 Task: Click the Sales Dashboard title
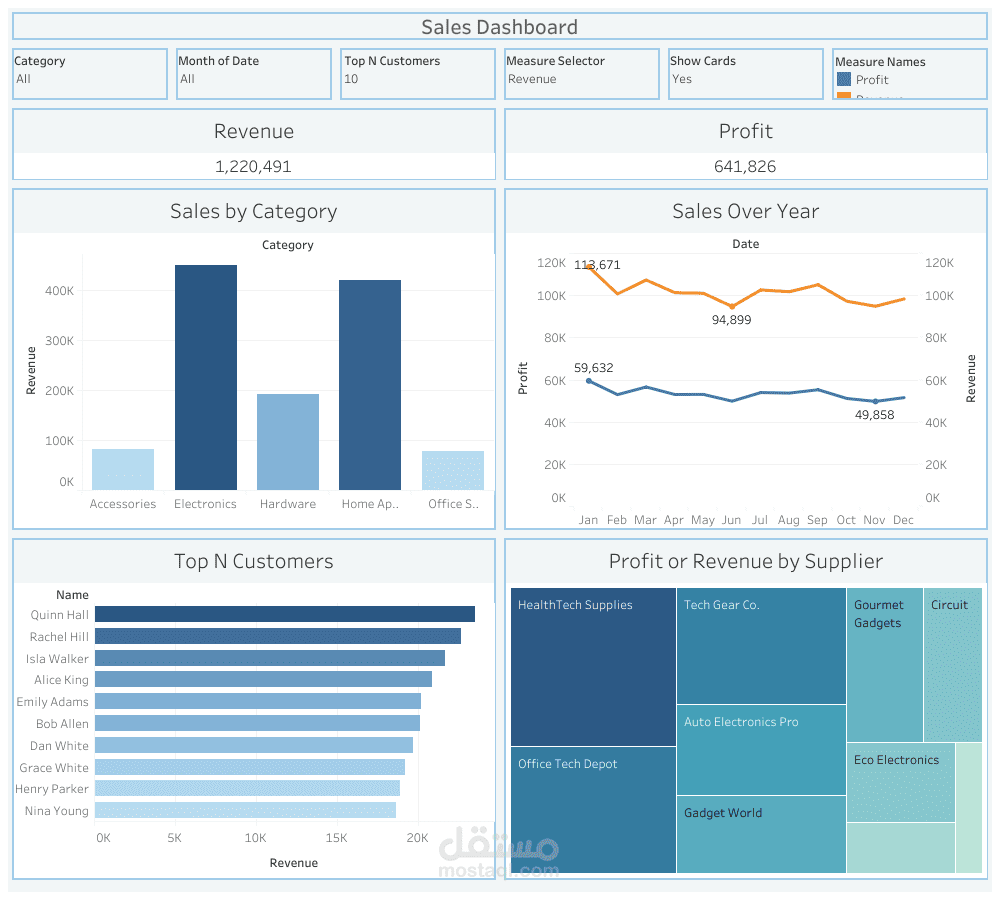500,27
